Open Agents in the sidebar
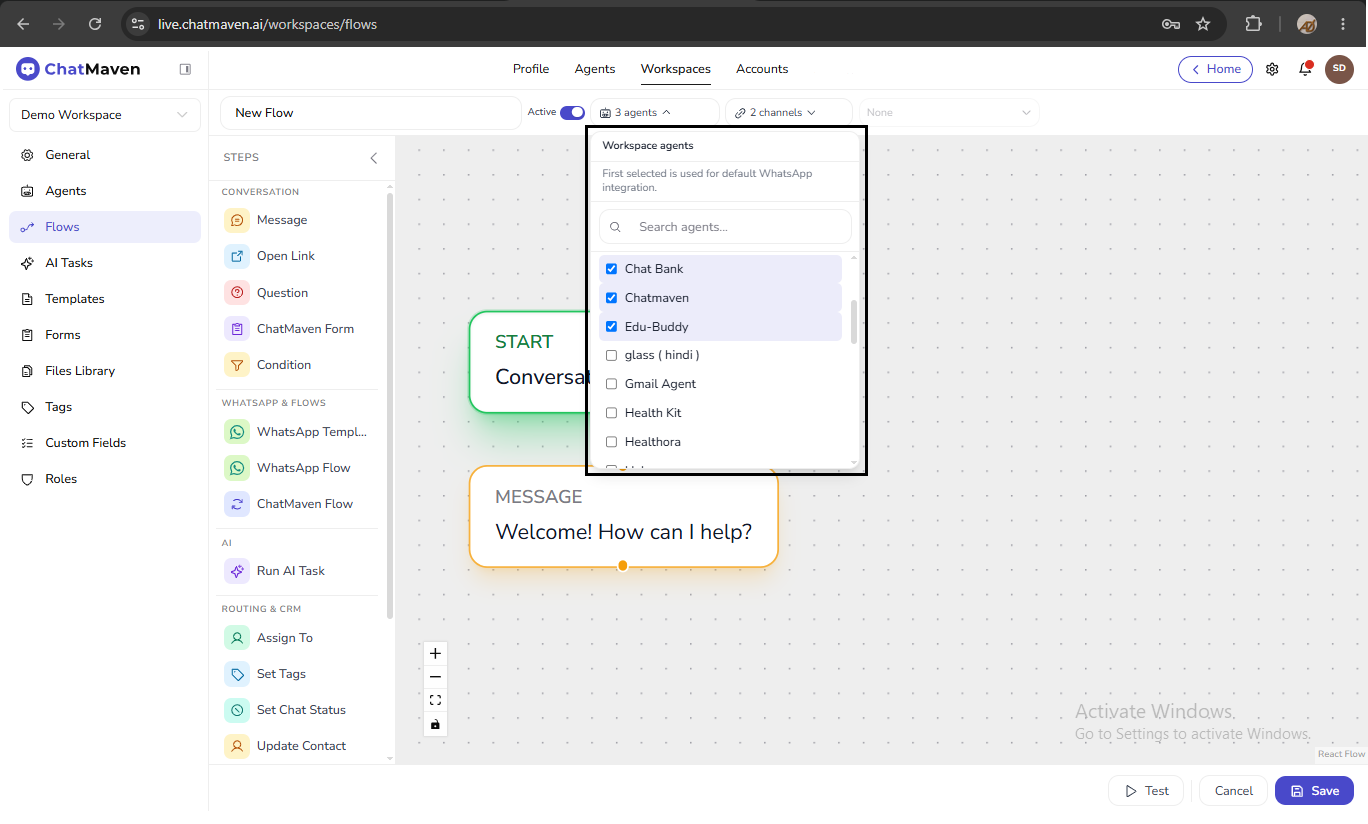The width and height of the screenshot is (1368, 824). click(x=105, y=191)
